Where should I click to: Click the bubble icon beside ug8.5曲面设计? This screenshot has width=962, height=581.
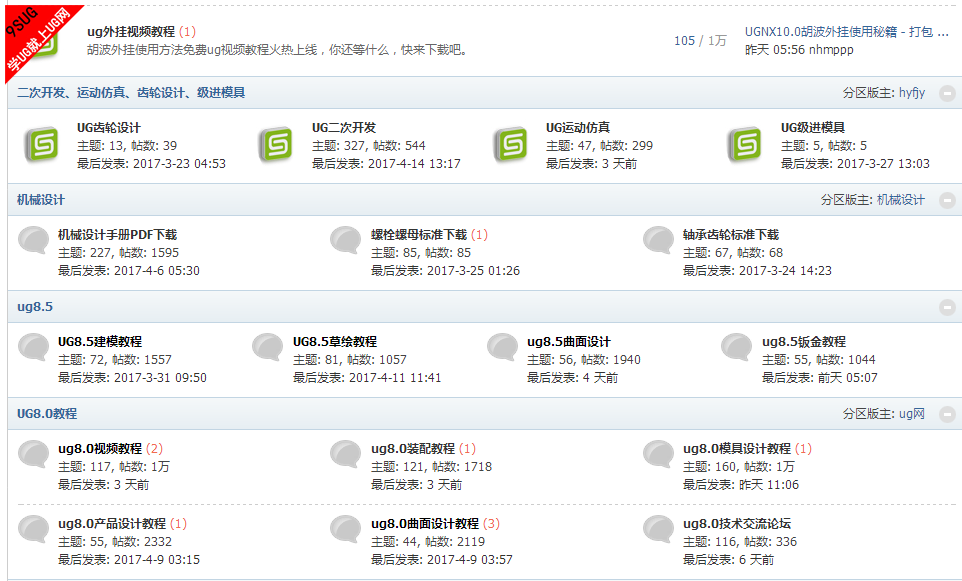click(503, 347)
